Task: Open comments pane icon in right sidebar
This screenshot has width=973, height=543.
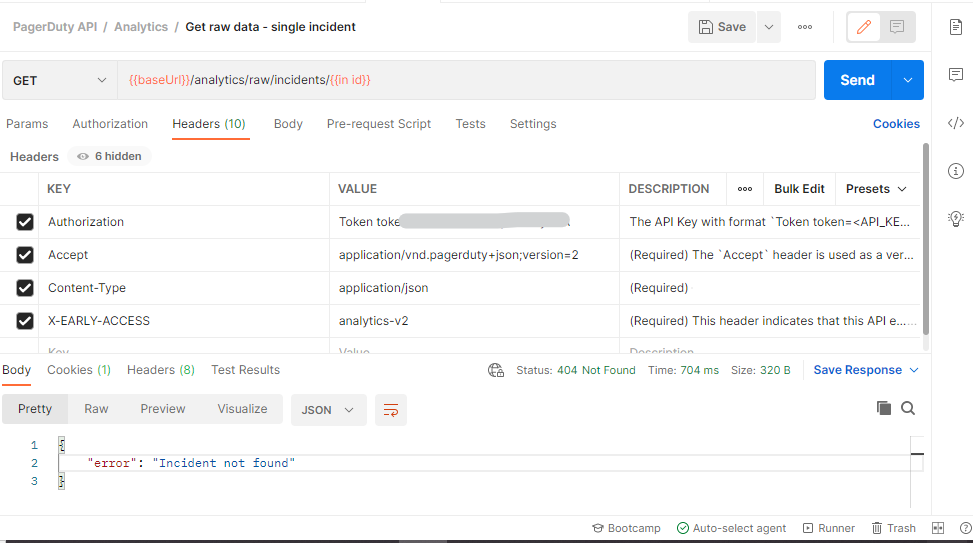Action: point(956,74)
